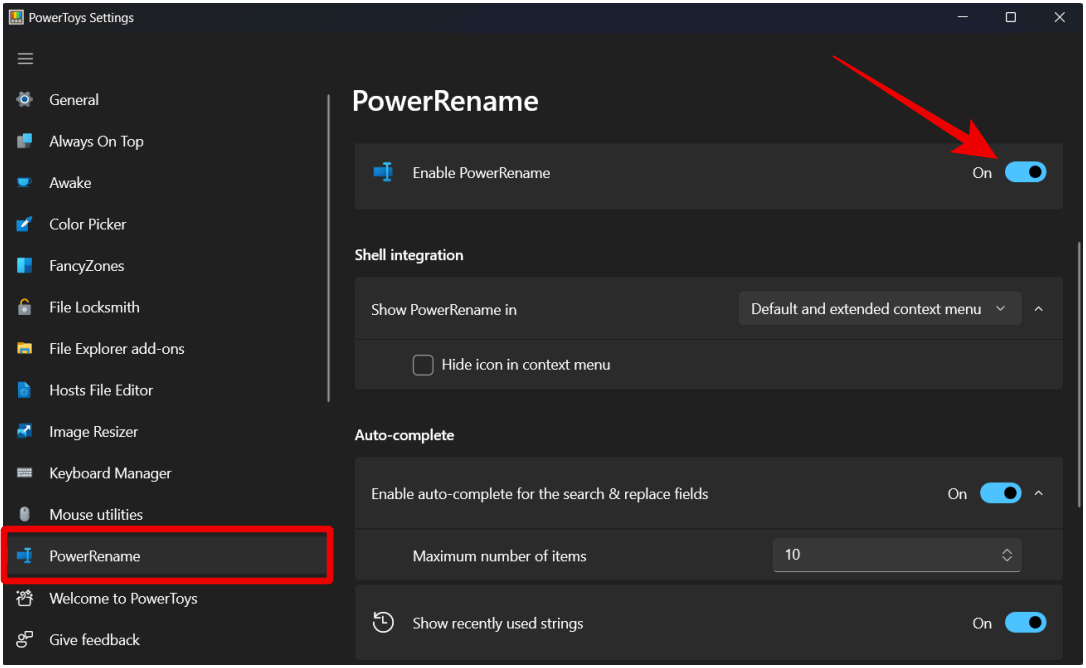Toggle auto-complete for search & replace fields

coord(1000,493)
